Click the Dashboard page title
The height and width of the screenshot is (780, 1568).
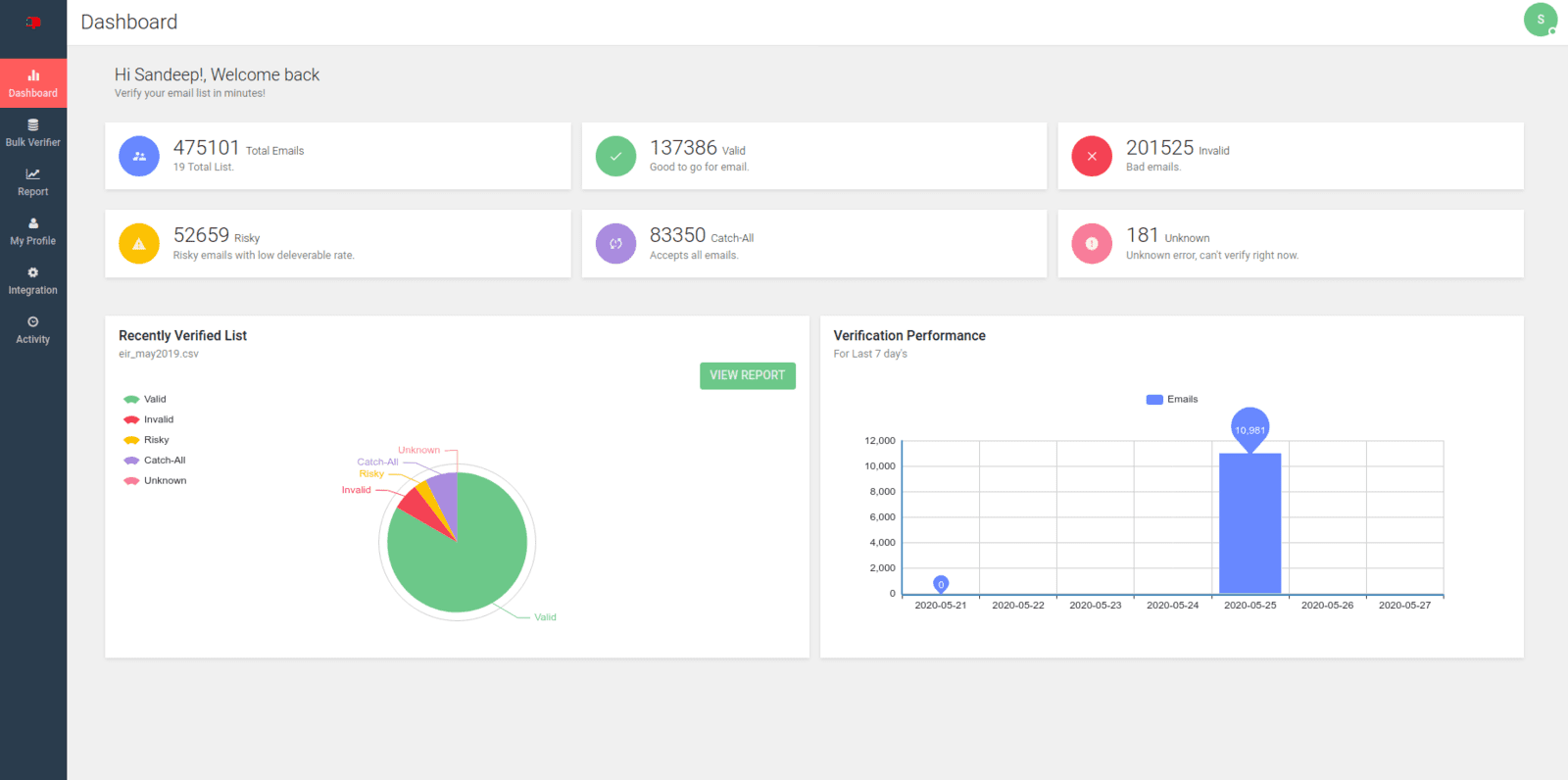tap(129, 22)
